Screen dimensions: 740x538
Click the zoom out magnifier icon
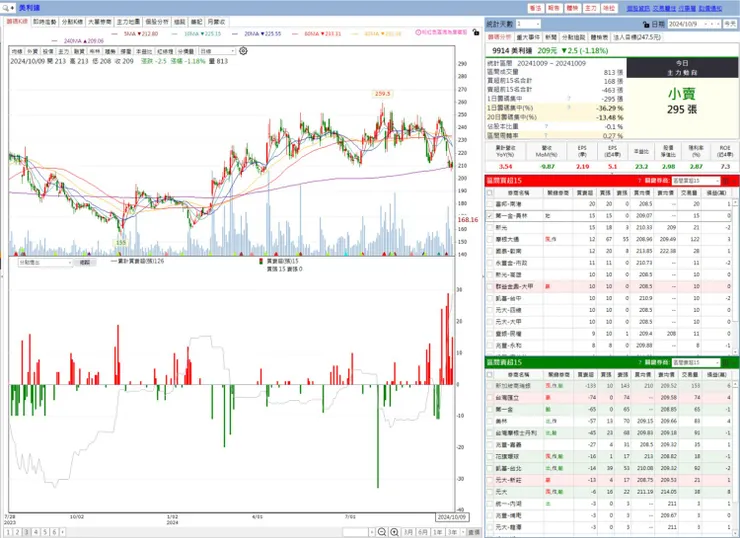(382, 532)
